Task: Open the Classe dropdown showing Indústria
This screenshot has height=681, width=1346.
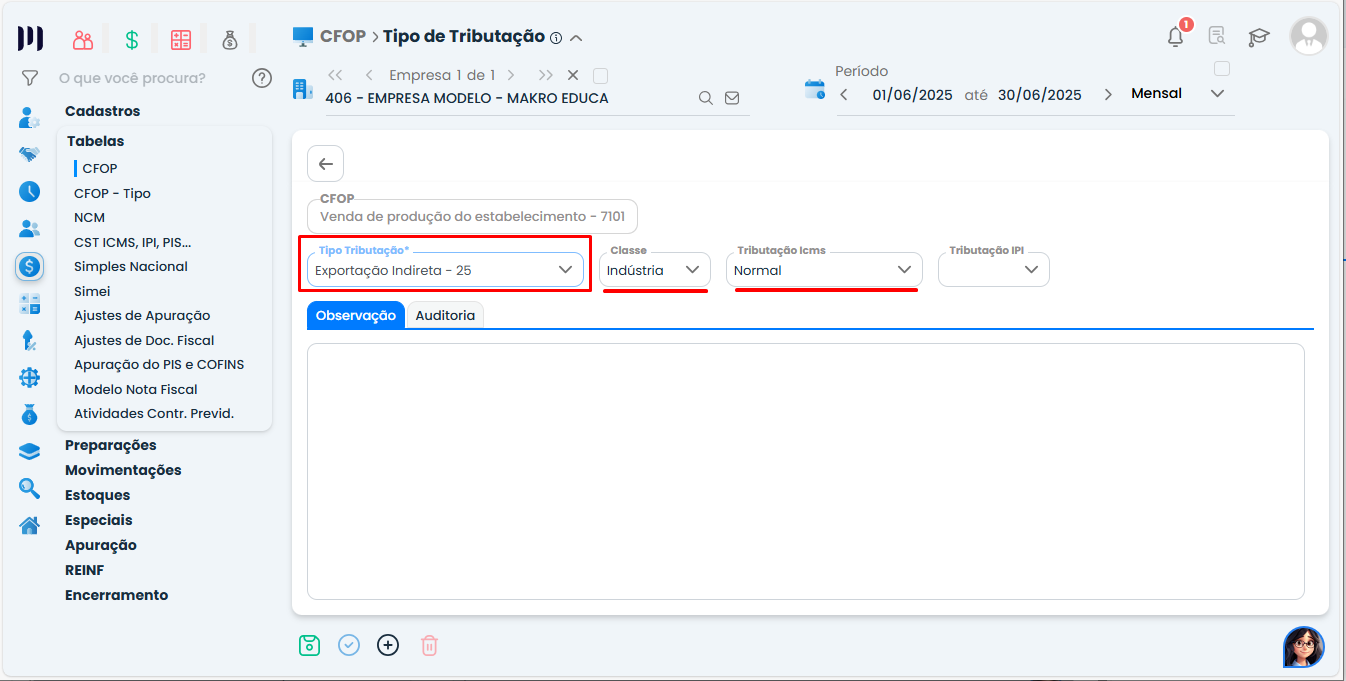Action: (x=692, y=270)
